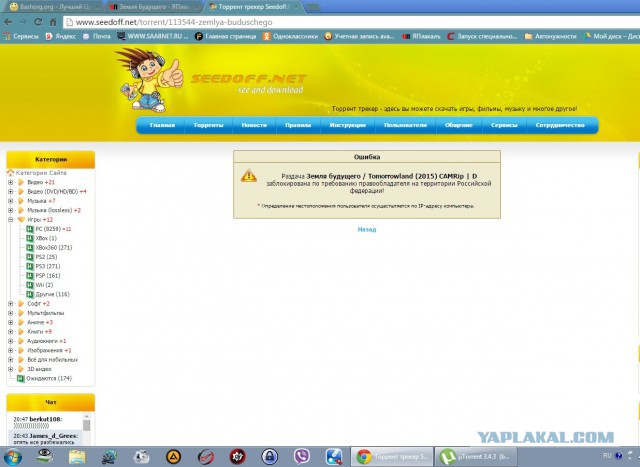This screenshot has height=467, width=640.
Task: Click the address bar URL field
Action: (x=351, y=22)
